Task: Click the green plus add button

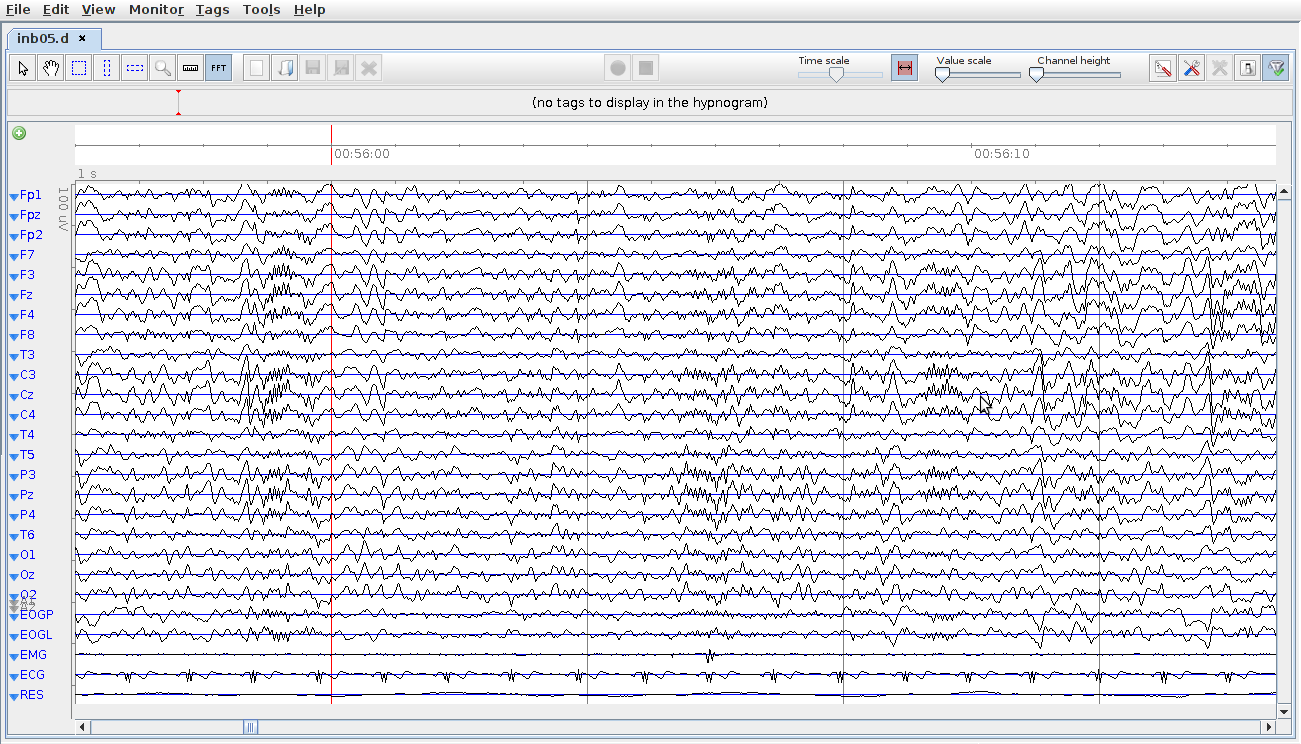Action: (x=19, y=133)
